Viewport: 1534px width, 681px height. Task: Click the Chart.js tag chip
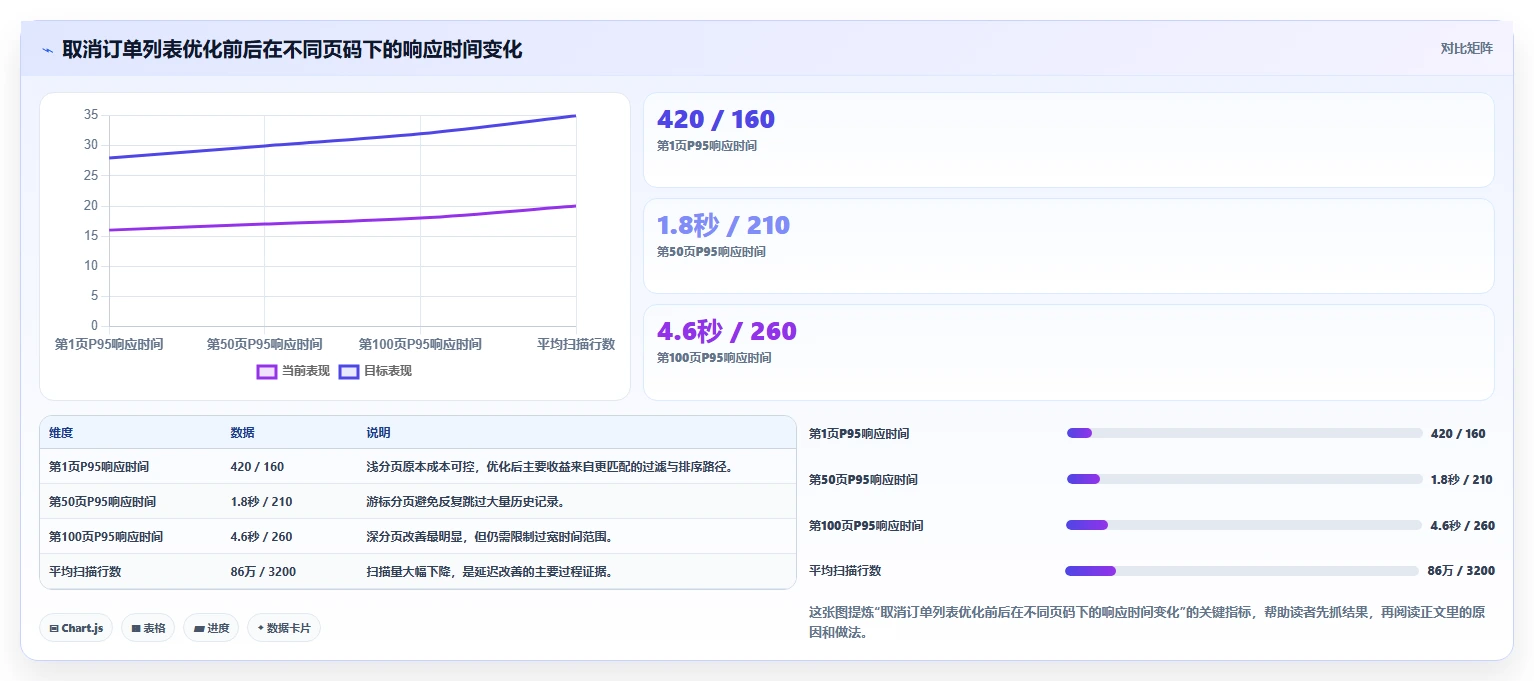(76, 628)
